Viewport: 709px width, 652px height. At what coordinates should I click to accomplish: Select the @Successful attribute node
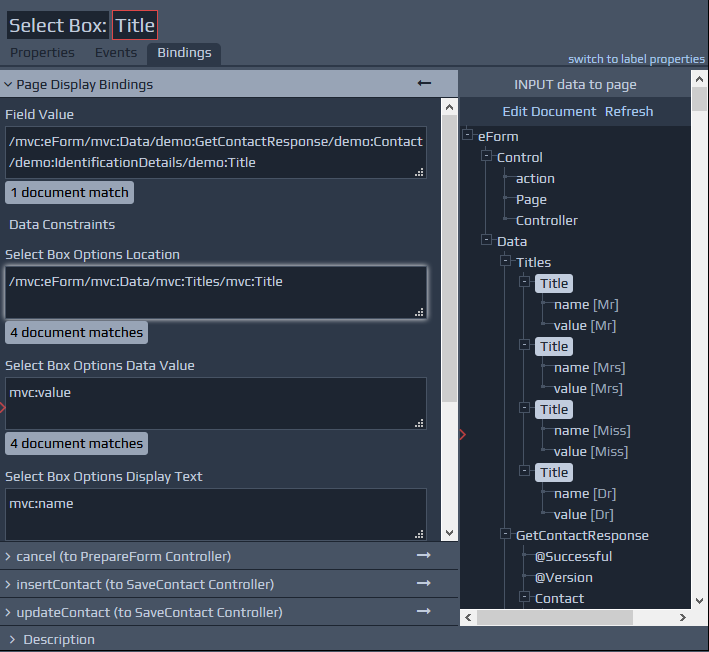[x=573, y=557]
